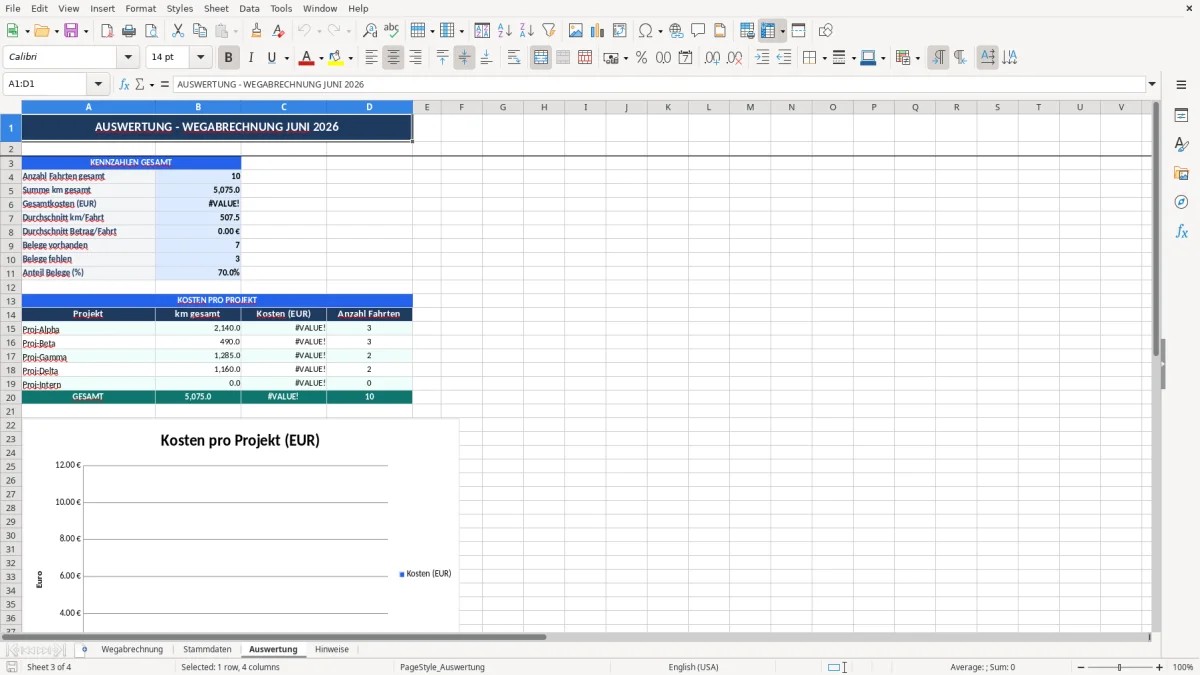Adjust the zoom slider handle

(1120, 667)
